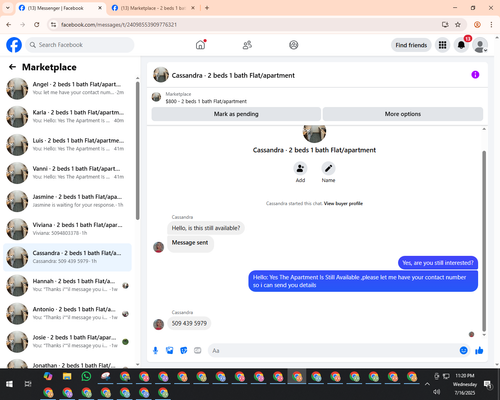Click the '509 439 5979' message bubble
This screenshot has height=400, width=500.
pos(189,323)
